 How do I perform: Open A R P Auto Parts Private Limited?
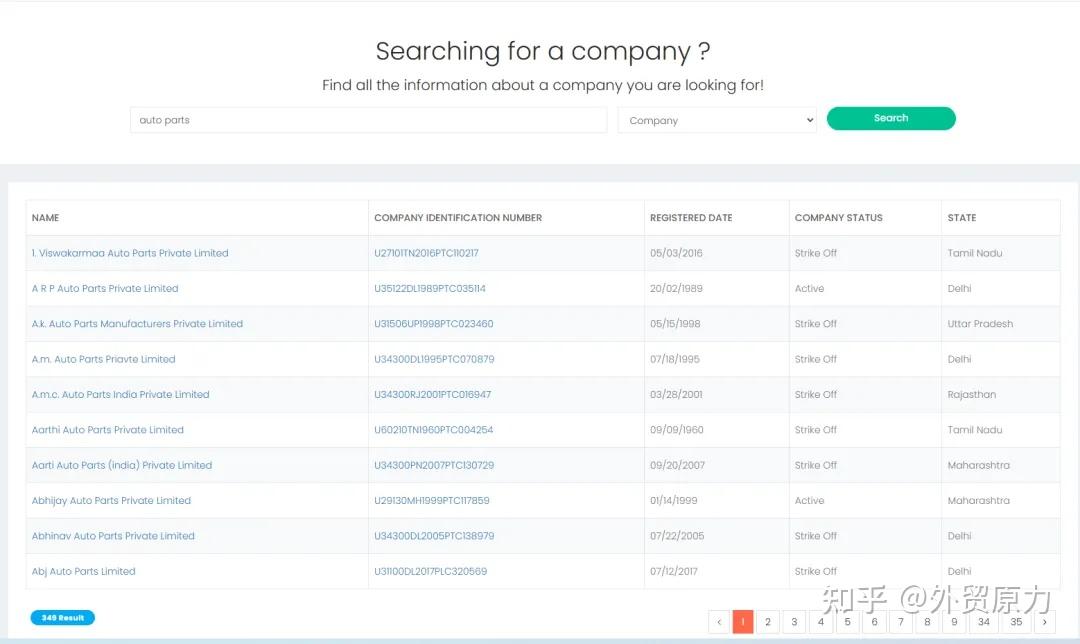pos(105,289)
